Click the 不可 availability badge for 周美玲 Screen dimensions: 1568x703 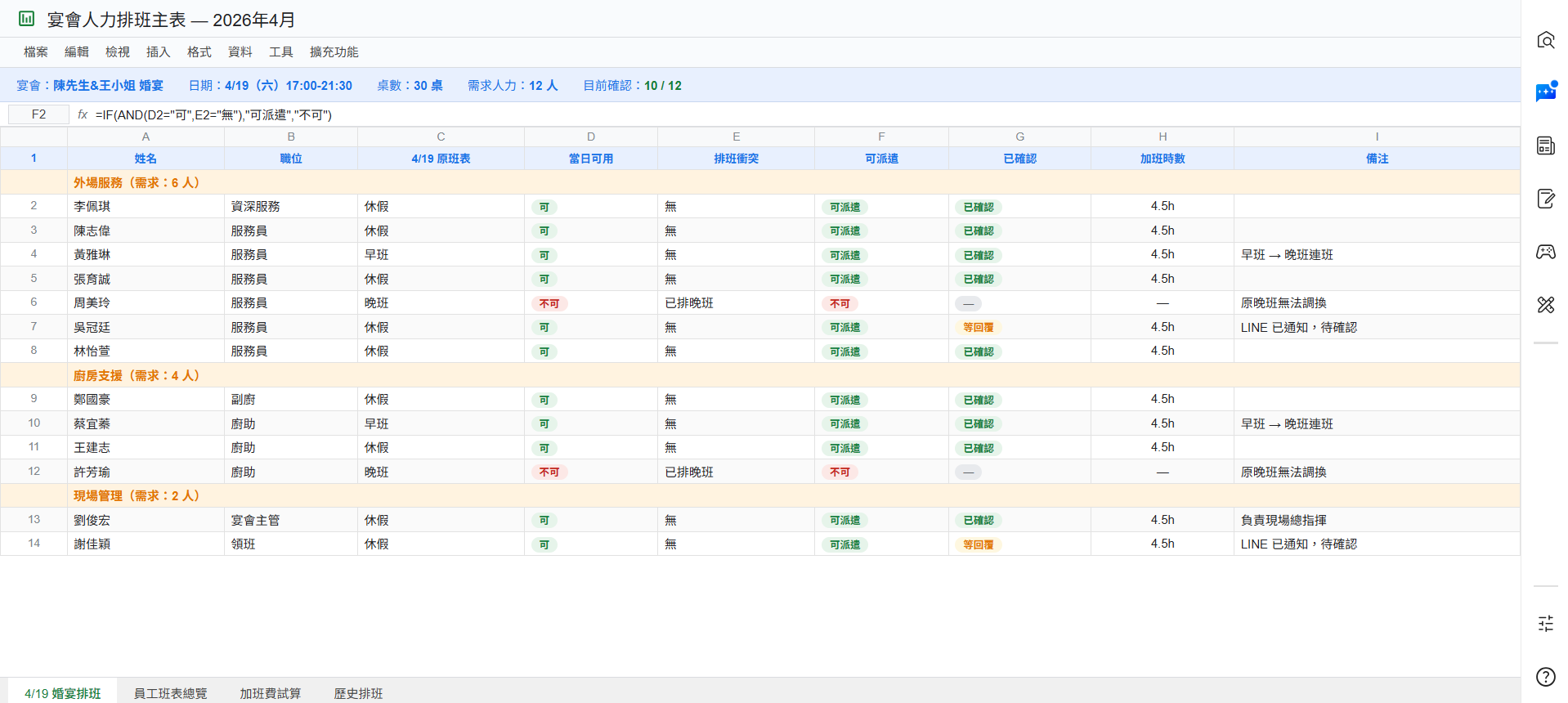click(549, 303)
